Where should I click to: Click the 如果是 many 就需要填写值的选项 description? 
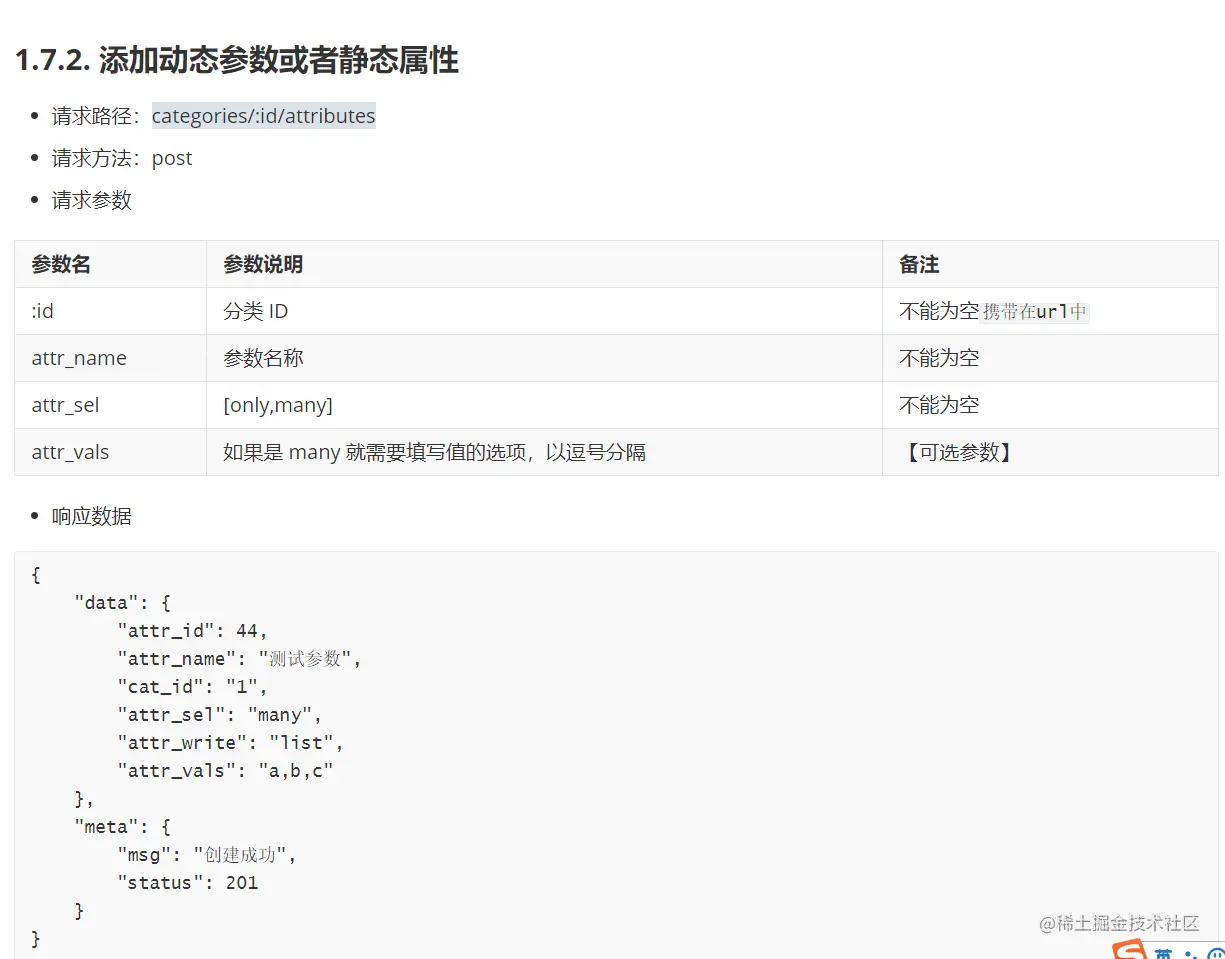(544, 452)
